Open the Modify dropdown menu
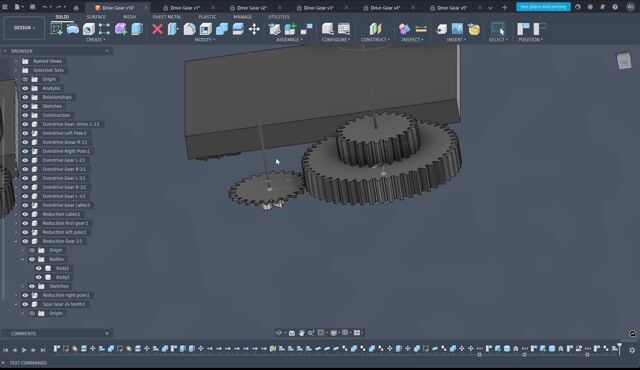The height and width of the screenshot is (370, 640). coord(204,40)
